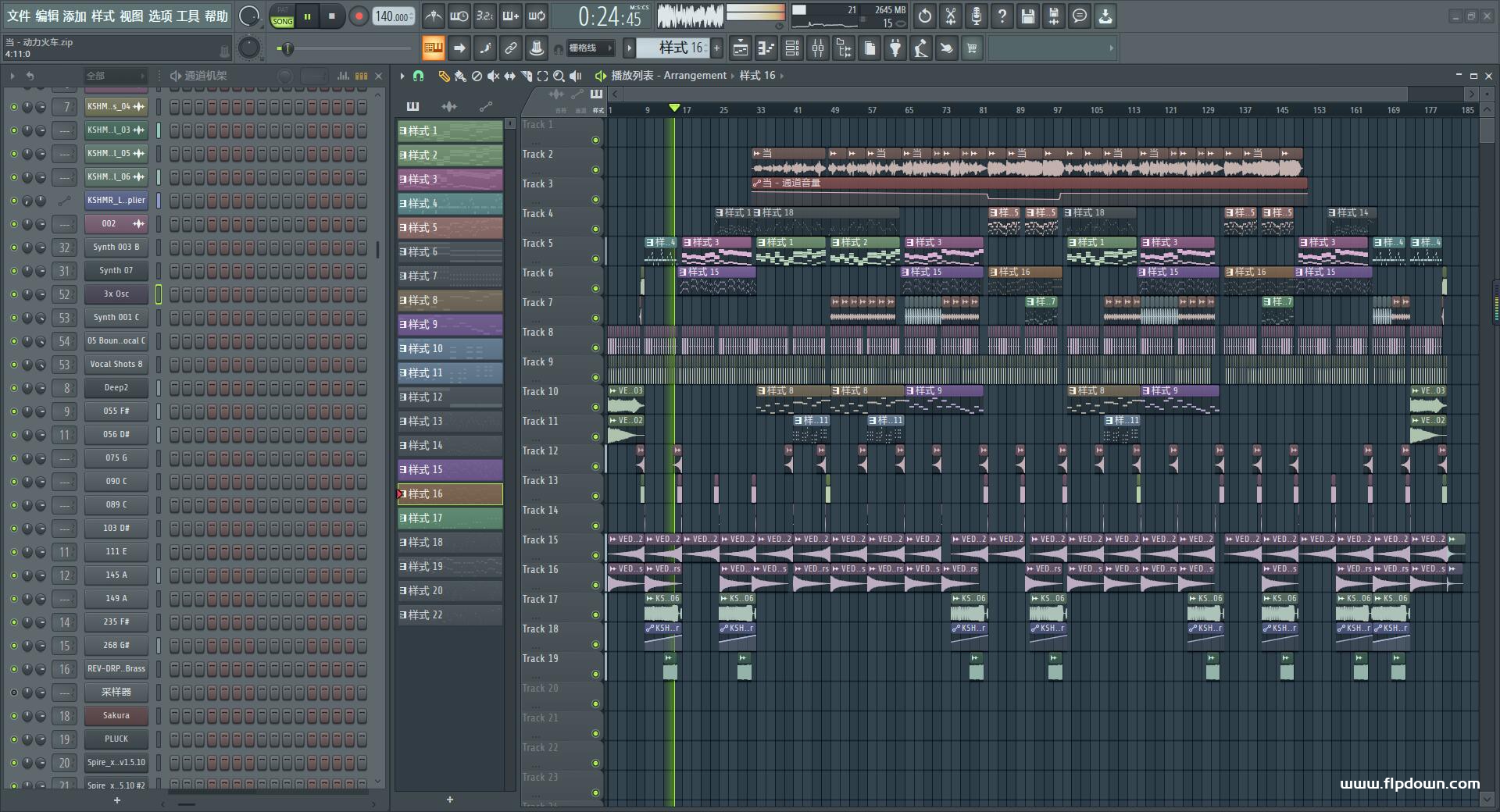
Task: Expand the empty hint bar arrow
Action: click(x=1111, y=48)
